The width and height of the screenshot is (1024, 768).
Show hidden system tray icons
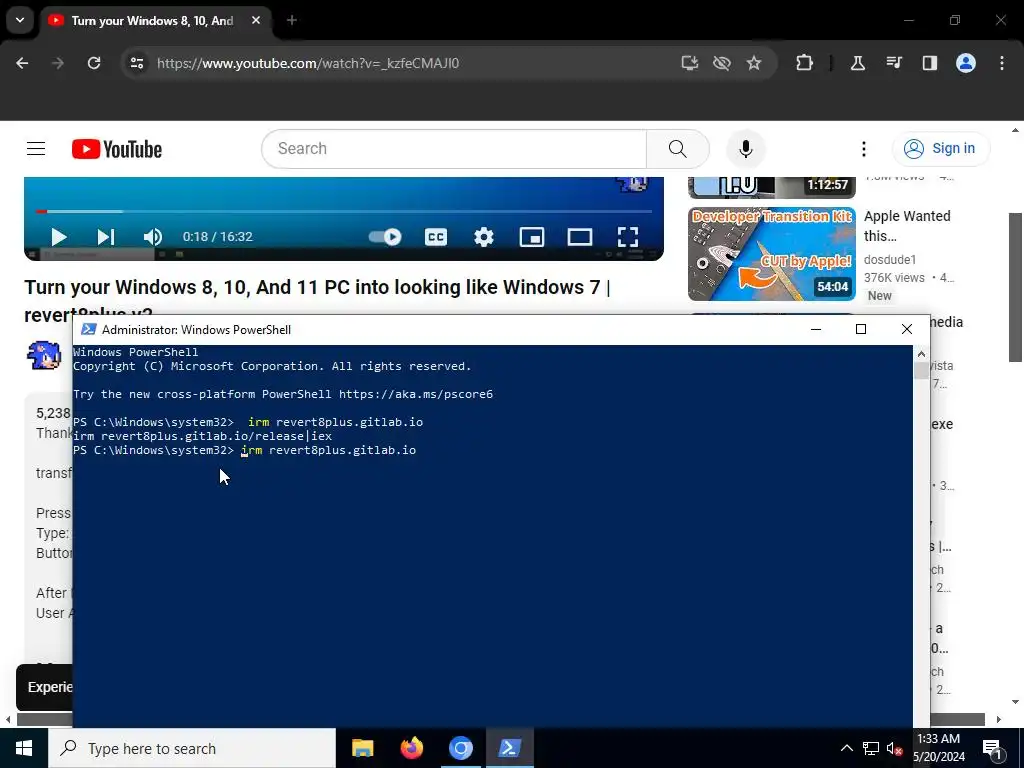[x=846, y=748]
